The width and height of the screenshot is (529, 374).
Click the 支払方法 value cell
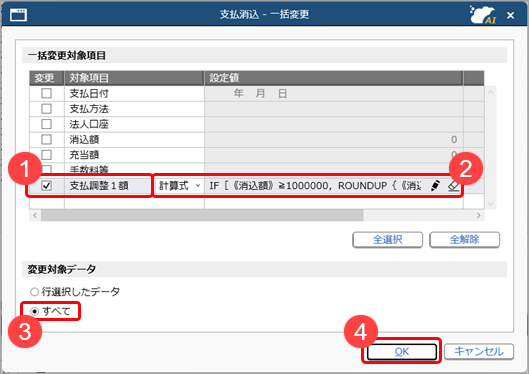[333, 109]
